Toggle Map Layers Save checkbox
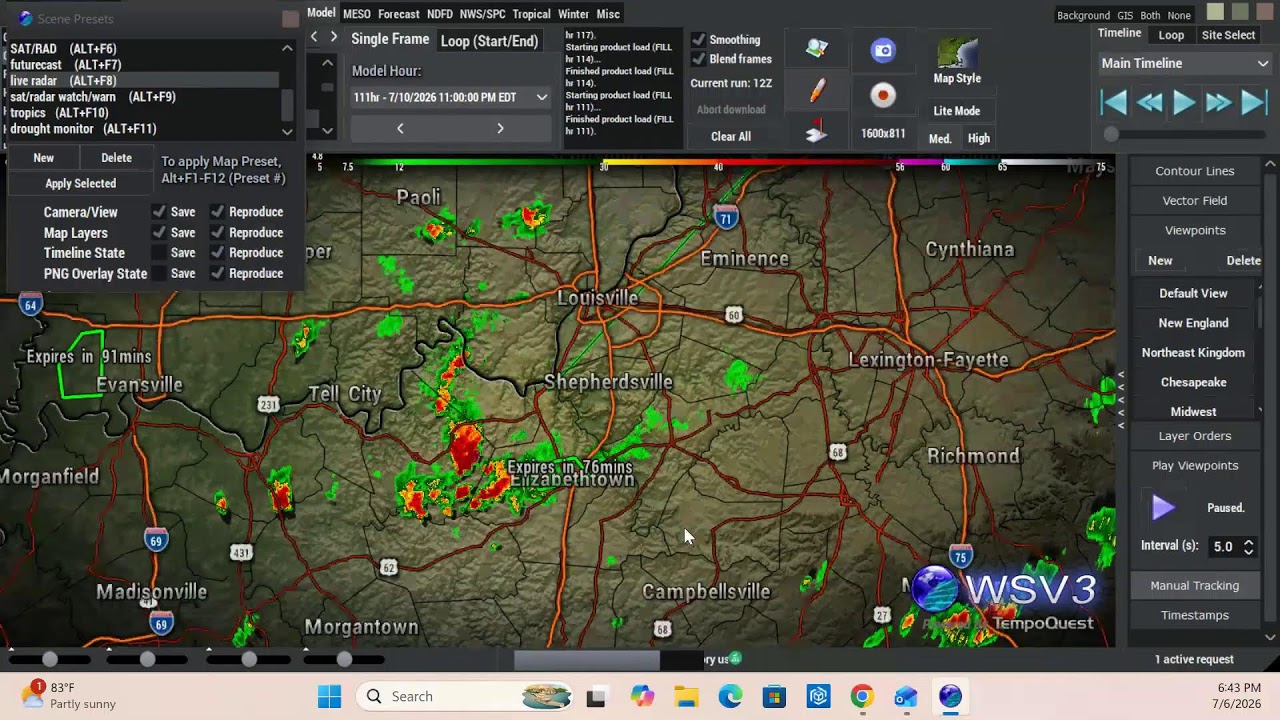The height and width of the screenshot is (720, 1280). [x=158, y=232]
